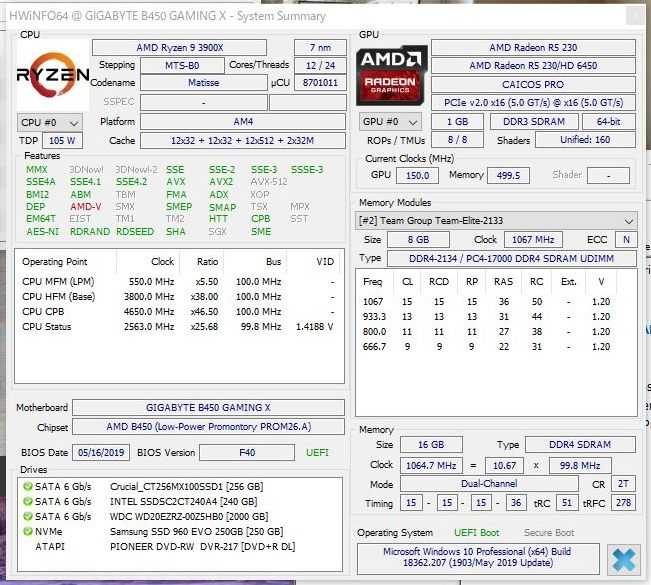
Task: Click the tRFC 278 value
Action: coord(624,503)
